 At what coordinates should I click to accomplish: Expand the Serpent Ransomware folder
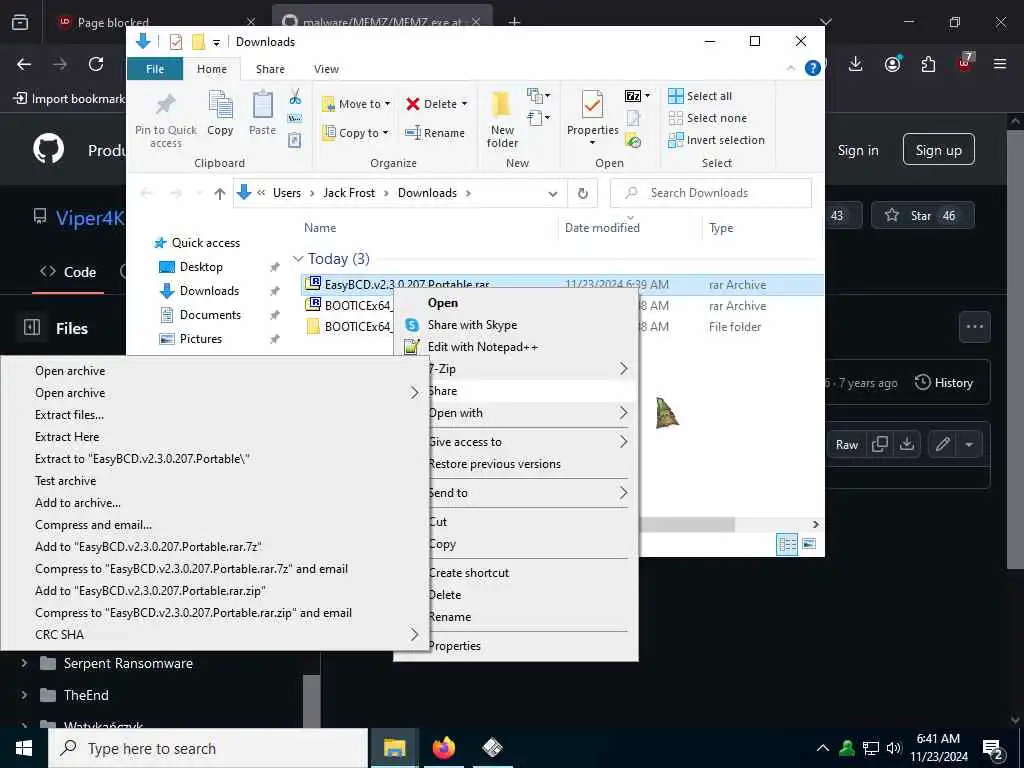[24, 663]
